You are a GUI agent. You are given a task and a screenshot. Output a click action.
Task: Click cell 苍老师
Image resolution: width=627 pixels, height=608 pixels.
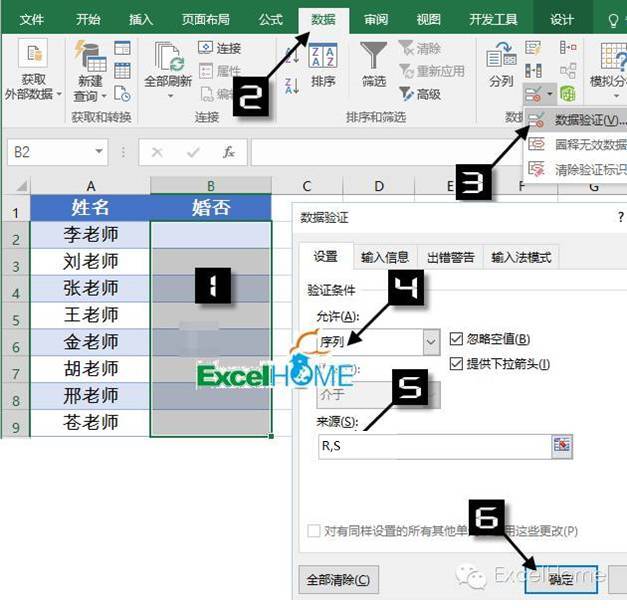click(90, 423)
